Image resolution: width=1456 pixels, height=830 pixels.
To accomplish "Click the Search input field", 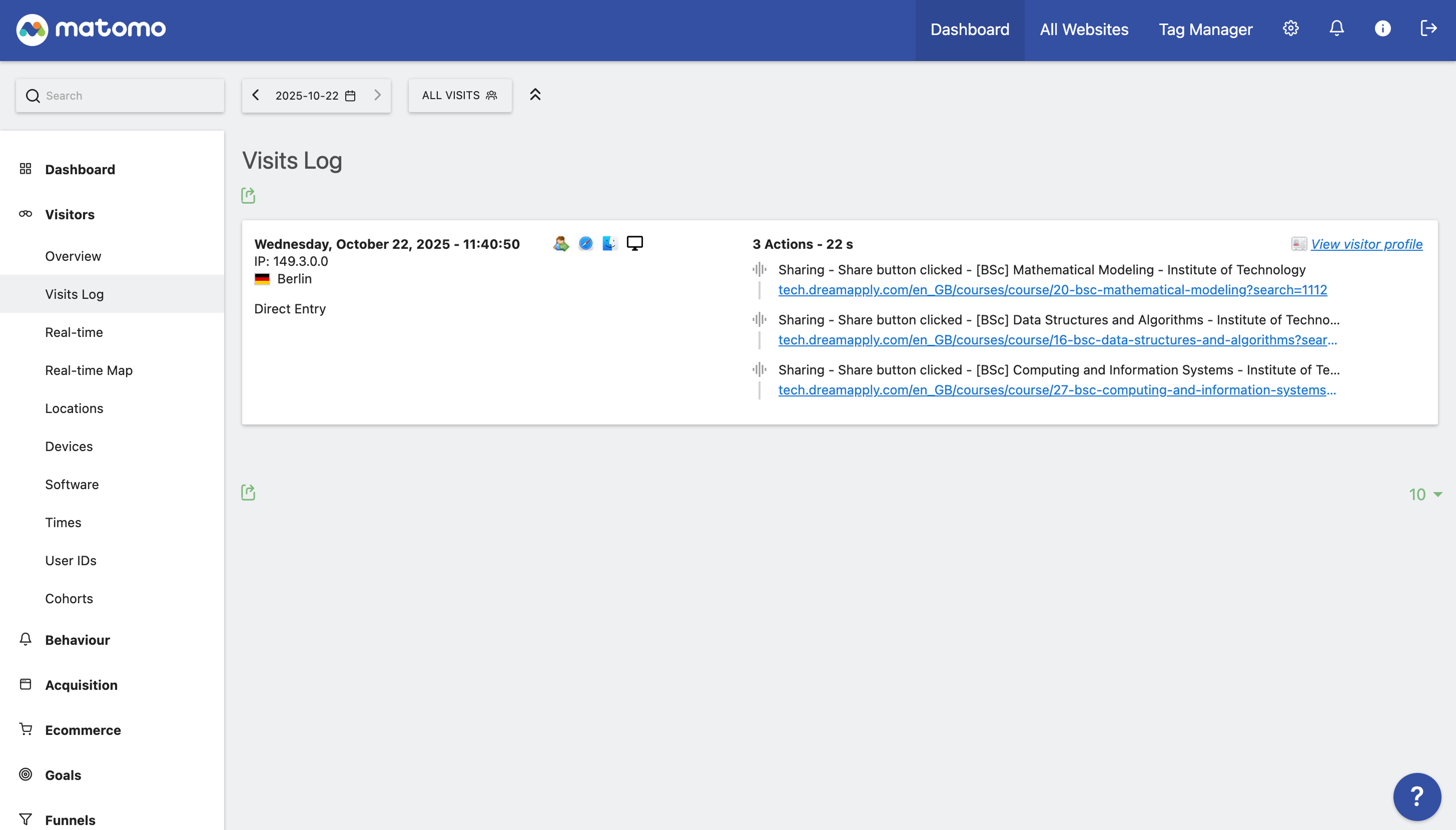I will tap(120, 96).
